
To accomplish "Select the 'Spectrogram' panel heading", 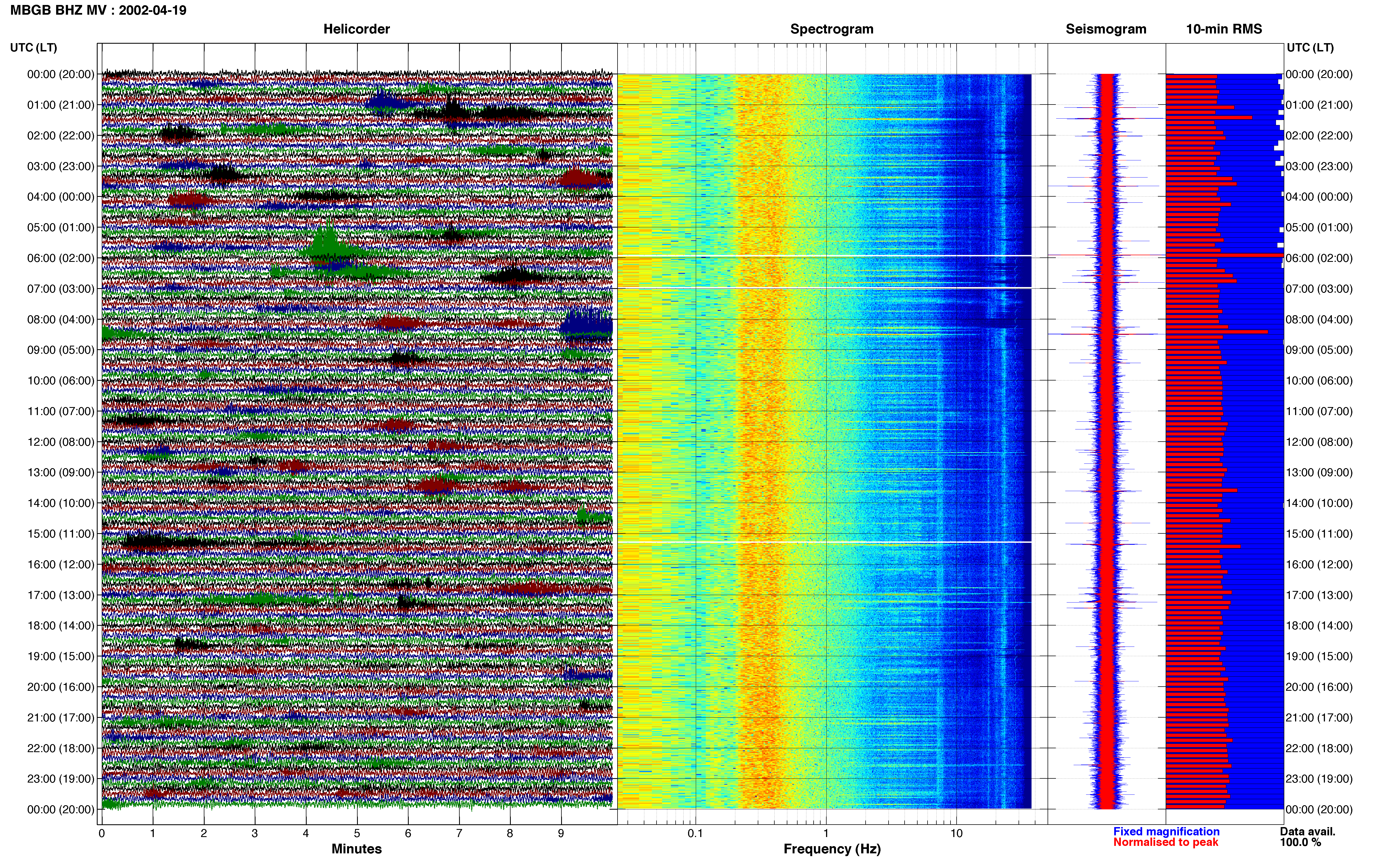I will point(832,29).
